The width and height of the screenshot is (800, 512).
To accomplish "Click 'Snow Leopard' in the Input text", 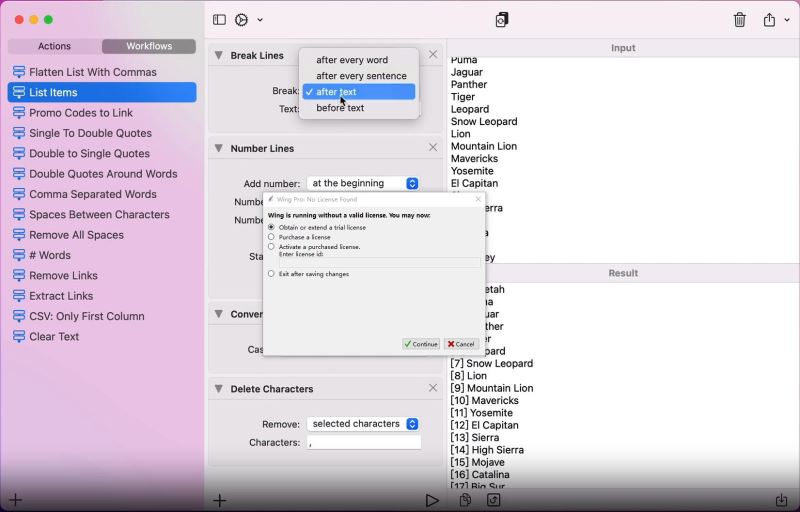I will click(484, 121).
